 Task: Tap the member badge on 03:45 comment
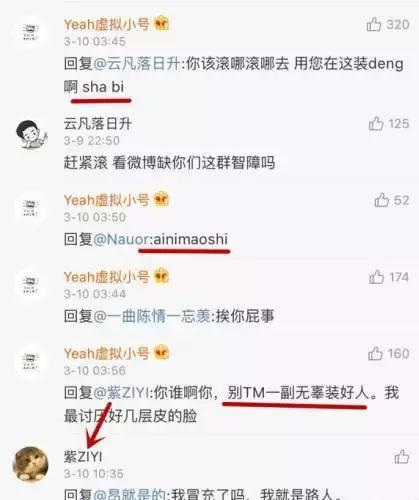(162, 24)
